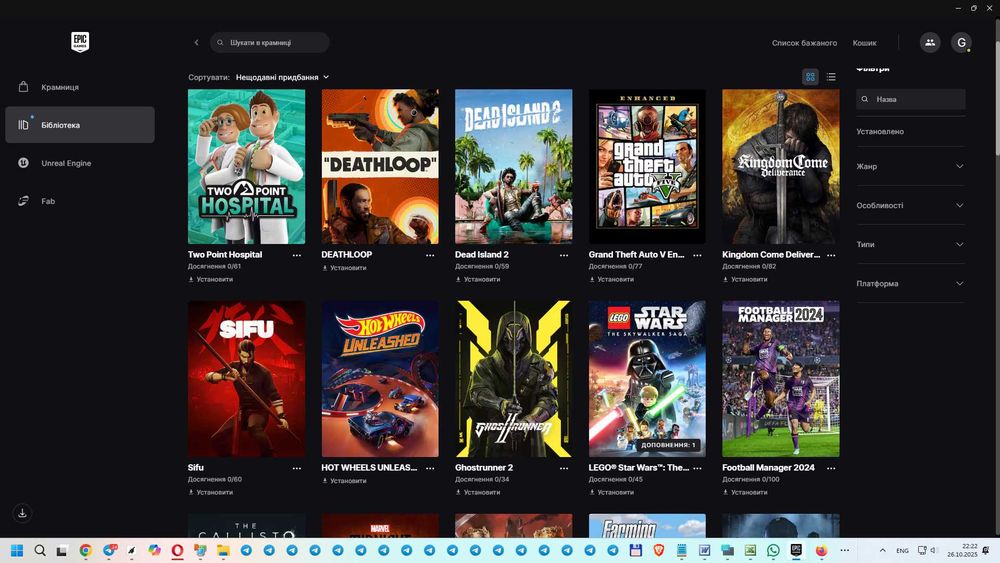1000x563 pixels.
Task: Expand the Особливості filter
Action: (911, 205)
